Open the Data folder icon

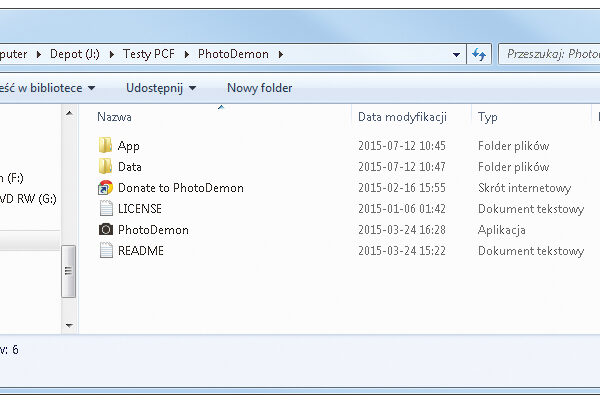(106, 167)
